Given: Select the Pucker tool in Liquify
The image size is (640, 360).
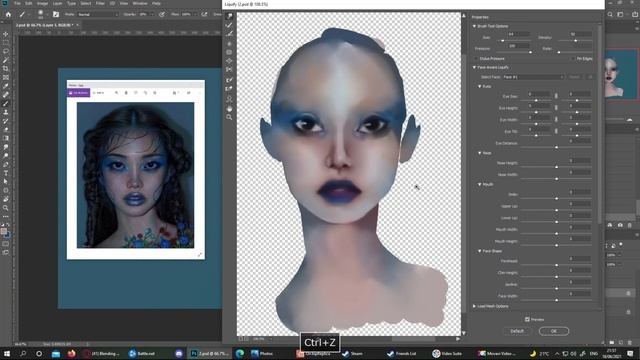Looking at the screenshot, I should click(229, 52).
